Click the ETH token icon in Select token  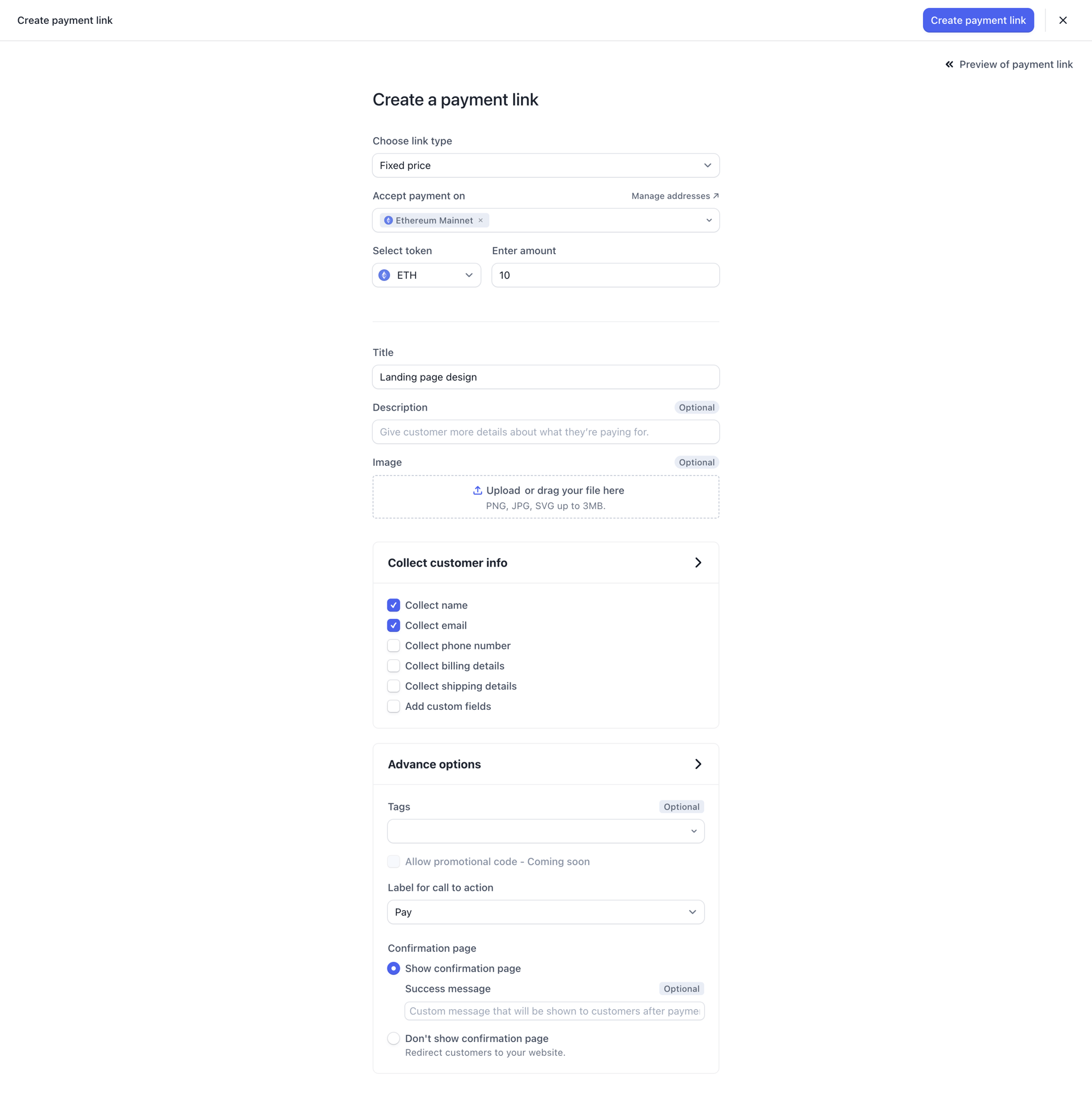pos(385,275)
